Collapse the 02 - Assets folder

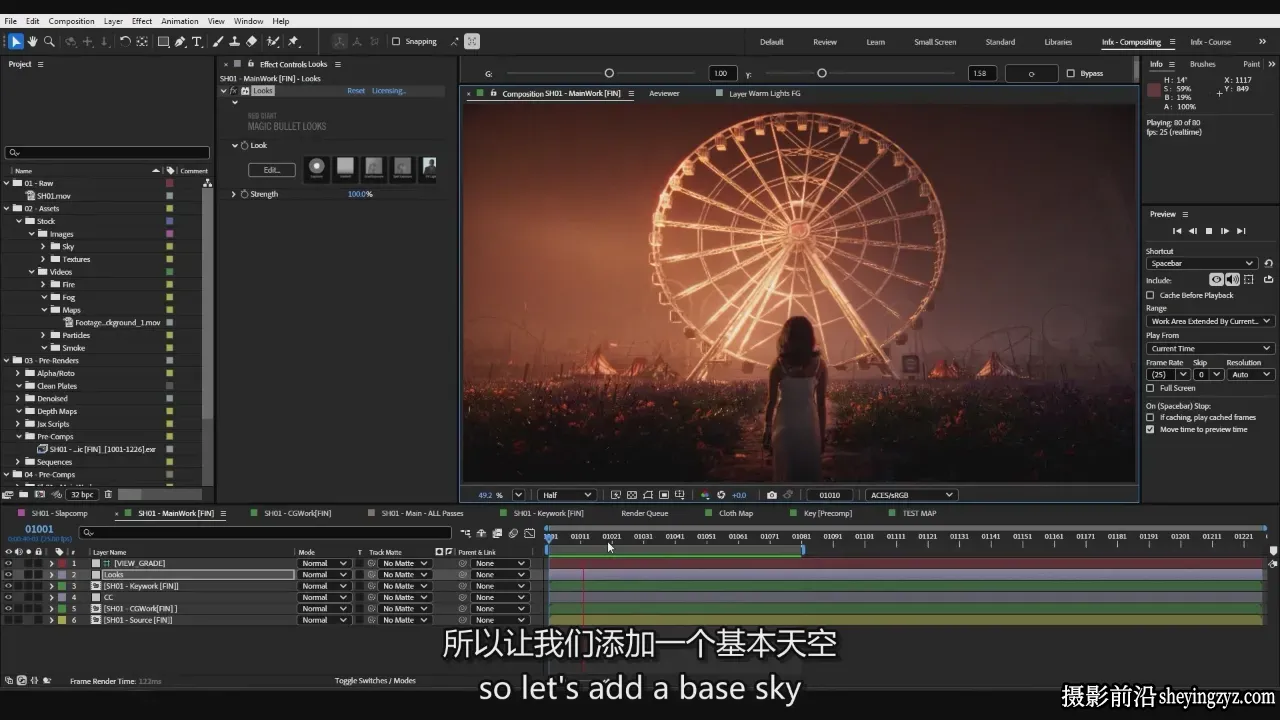click(x=6, y=208)
